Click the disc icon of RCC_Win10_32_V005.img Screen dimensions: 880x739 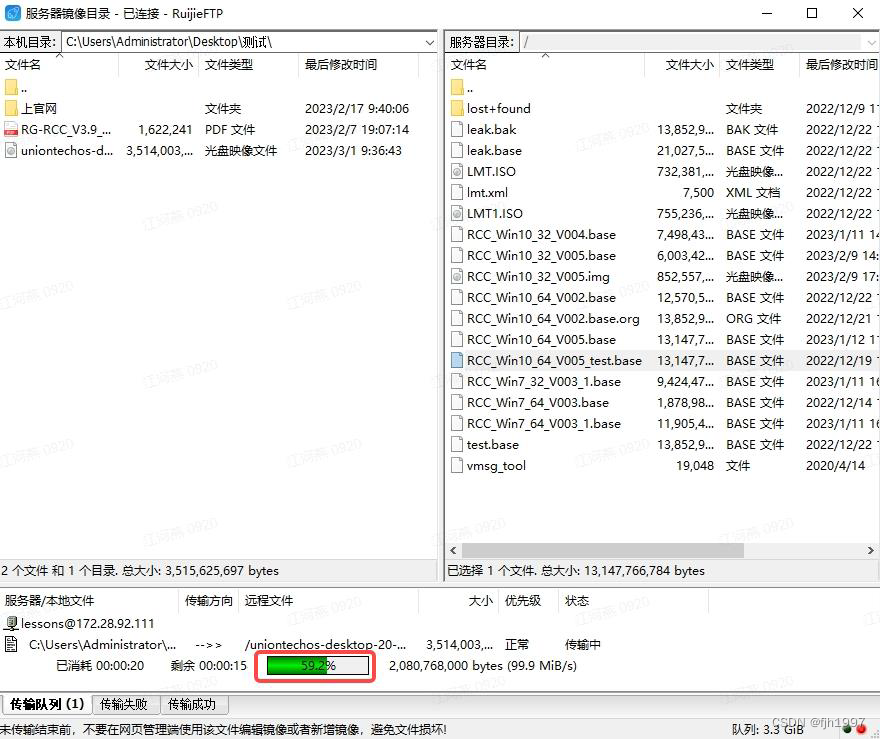[457, 277]
